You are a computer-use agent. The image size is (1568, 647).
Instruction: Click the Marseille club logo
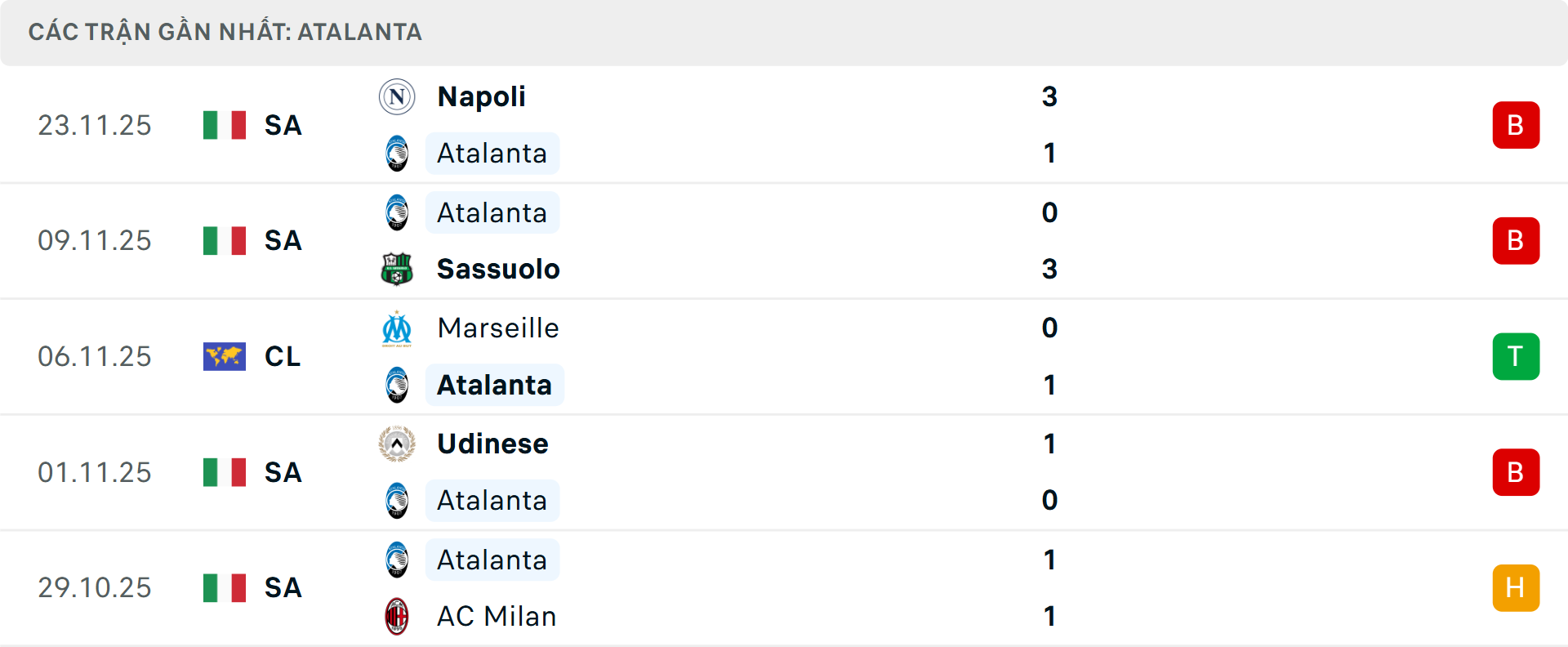[x=397, y=328]
